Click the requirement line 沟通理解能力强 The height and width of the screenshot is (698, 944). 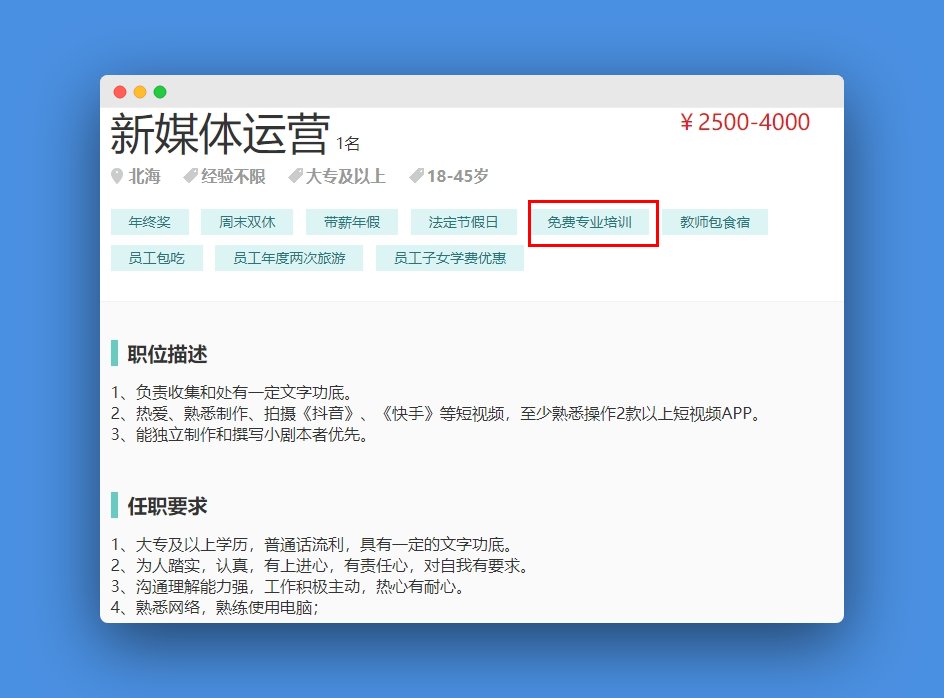288,587
